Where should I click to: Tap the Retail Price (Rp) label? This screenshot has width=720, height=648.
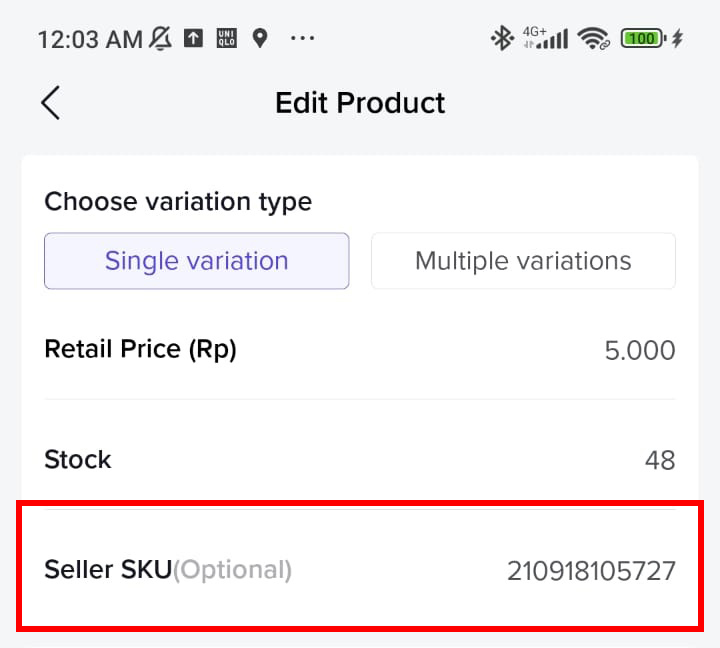[141, 349]
